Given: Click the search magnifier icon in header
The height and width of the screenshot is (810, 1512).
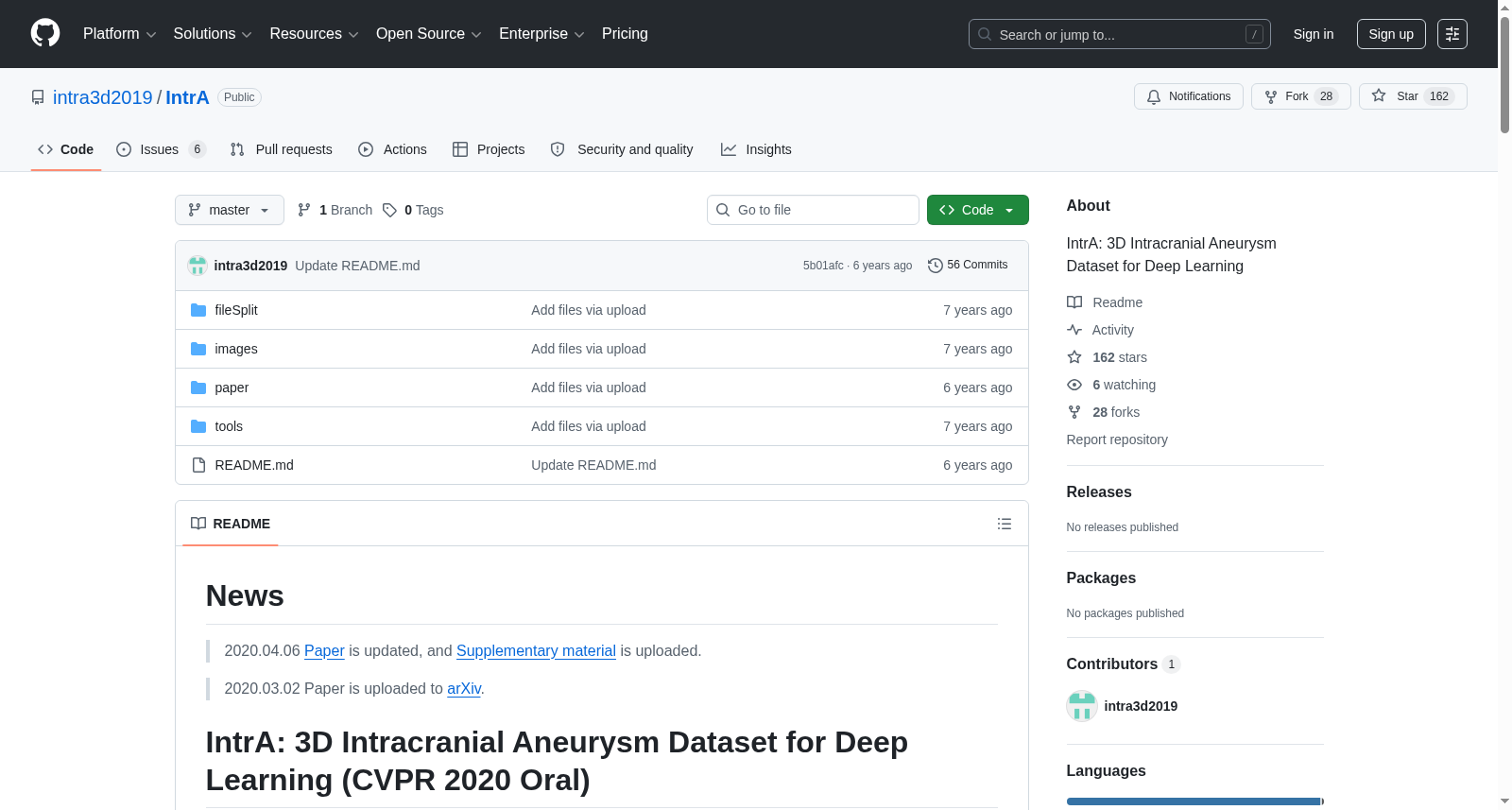Looking at the screenshot, I should point(985,34).
